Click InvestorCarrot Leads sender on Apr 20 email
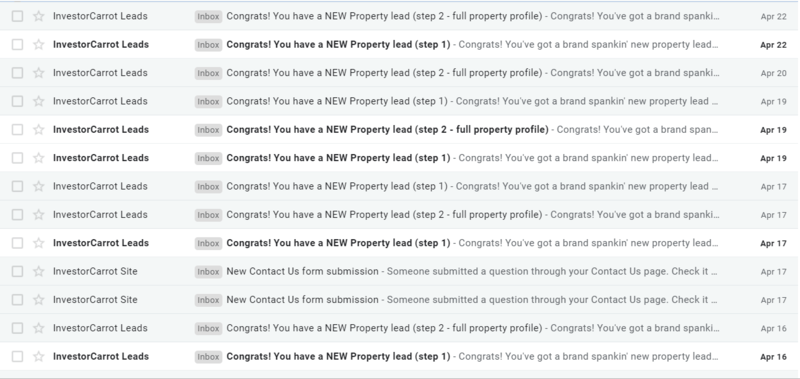800x379 pixels. tap(100, 73)
